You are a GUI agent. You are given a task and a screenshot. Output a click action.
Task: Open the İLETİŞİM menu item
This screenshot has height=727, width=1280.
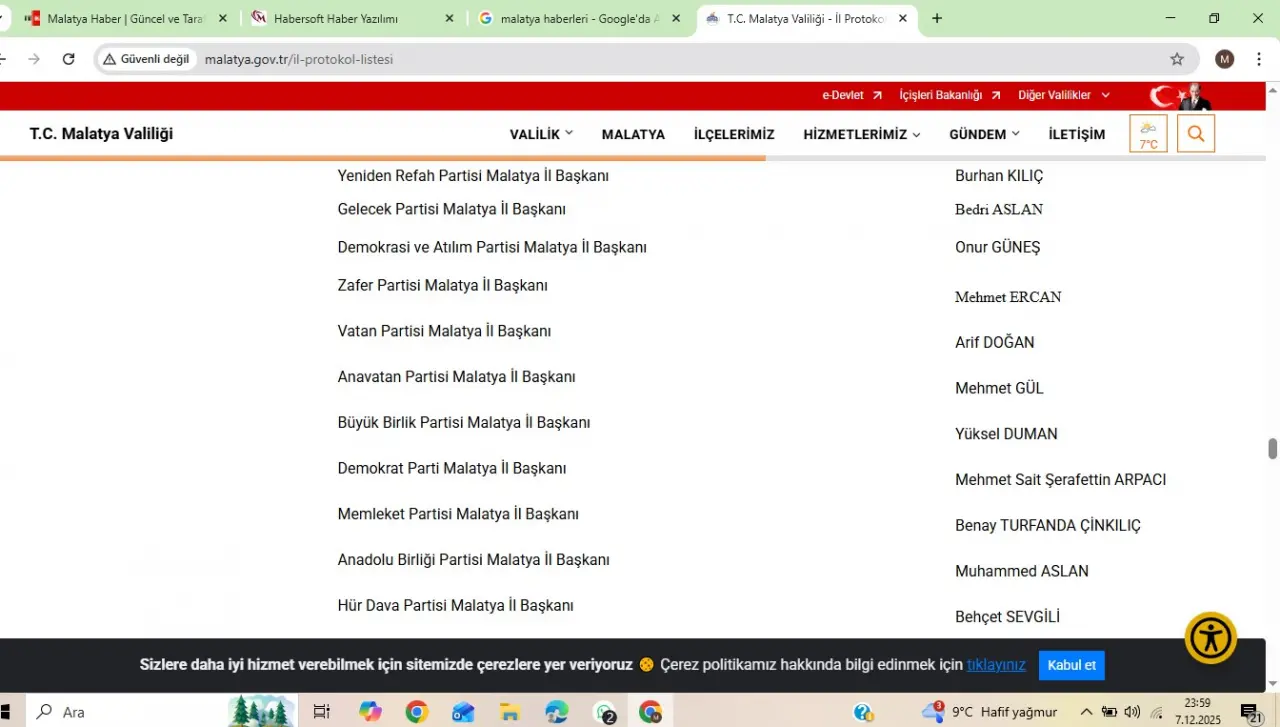tap(1076, 134)
